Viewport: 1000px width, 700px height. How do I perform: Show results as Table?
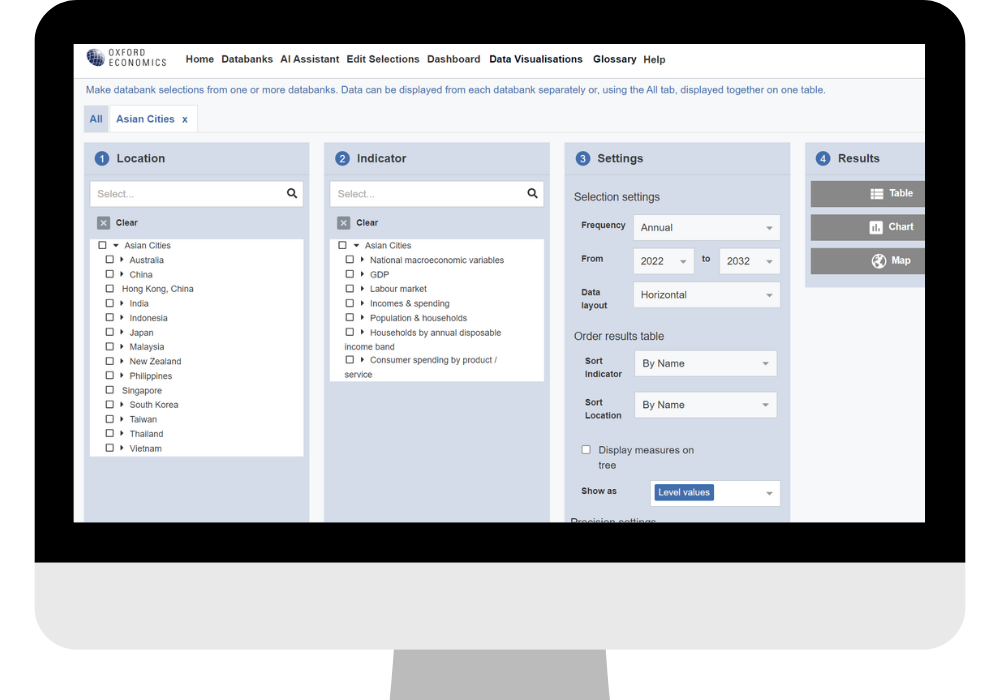pos(868,194)
